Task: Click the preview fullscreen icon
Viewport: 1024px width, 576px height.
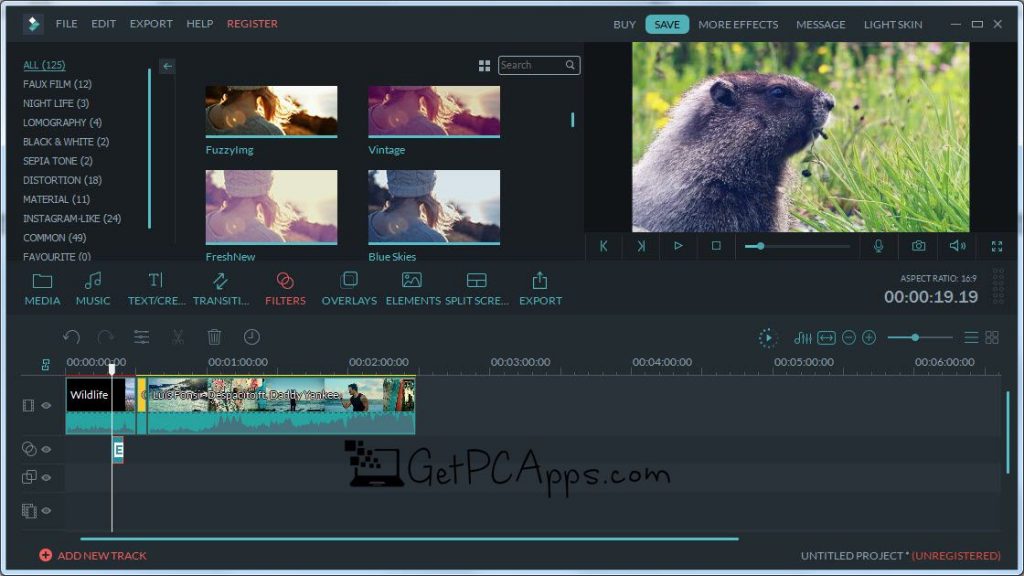Action: click(x=996, y=246)
